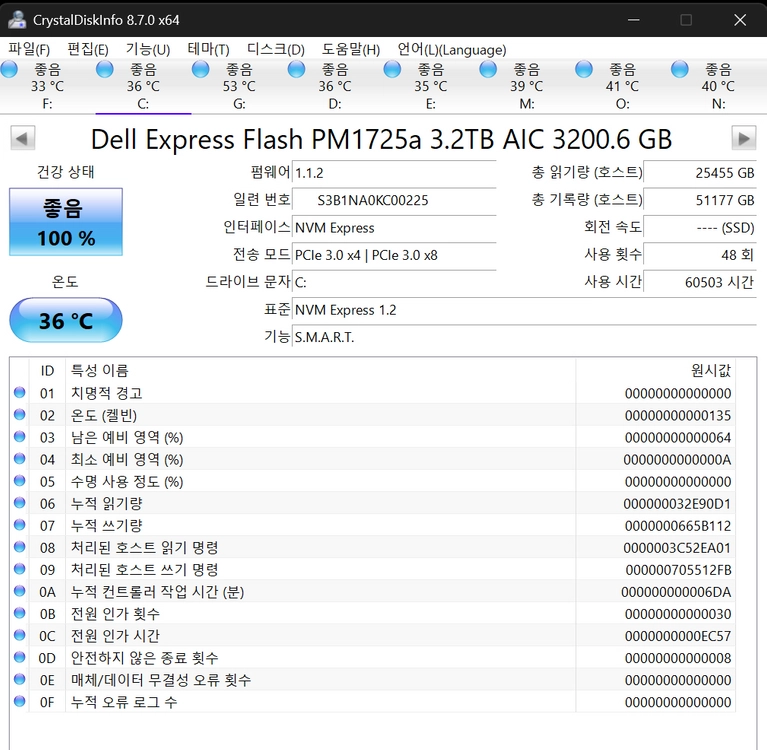The width and height of the screenshot is (767, 750).
Task: Click raw value 000000032E90D1
Action: tap(677, 504)
